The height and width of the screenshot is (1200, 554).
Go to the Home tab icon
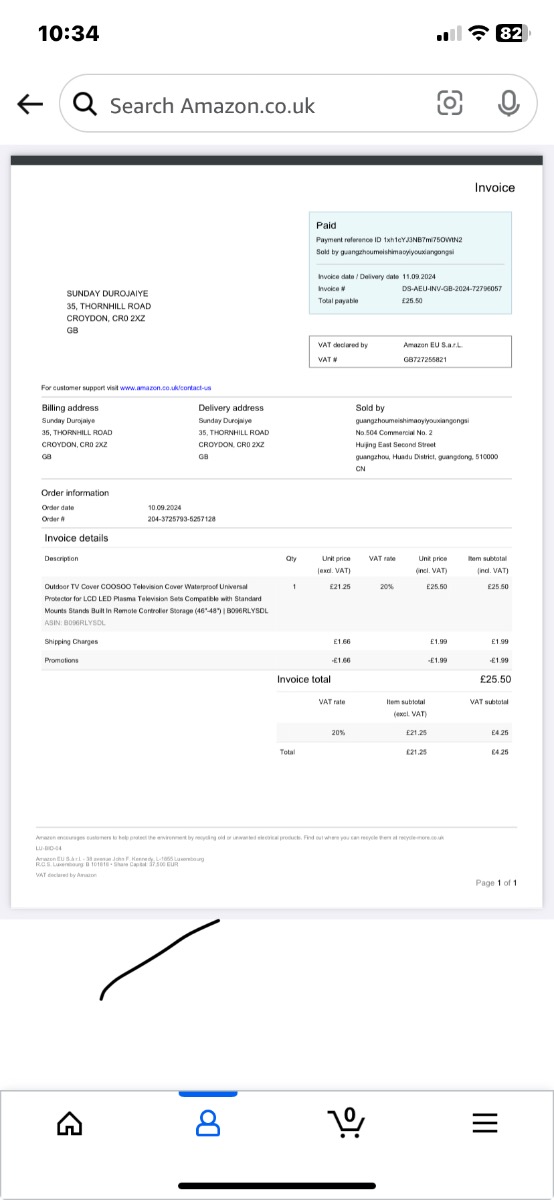click(x=69, y=1124)
